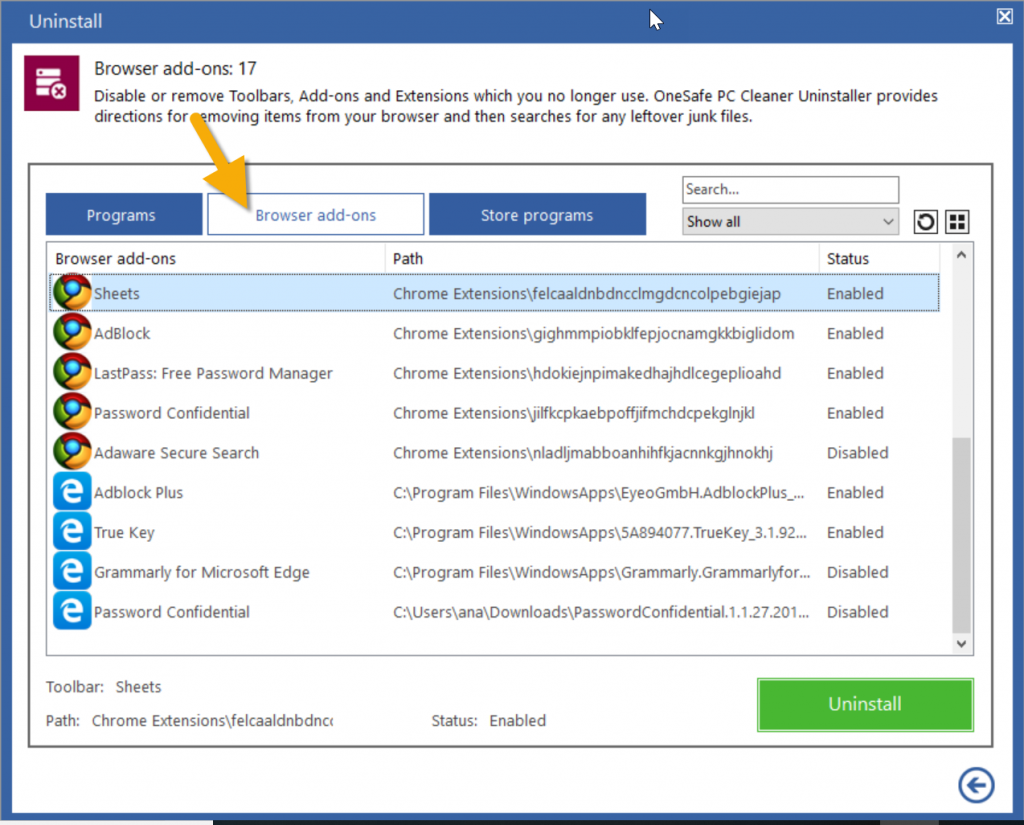This screenshot has height=825, width=1024.
Task: Expand the Status column sort options
Action: (847, 258)
